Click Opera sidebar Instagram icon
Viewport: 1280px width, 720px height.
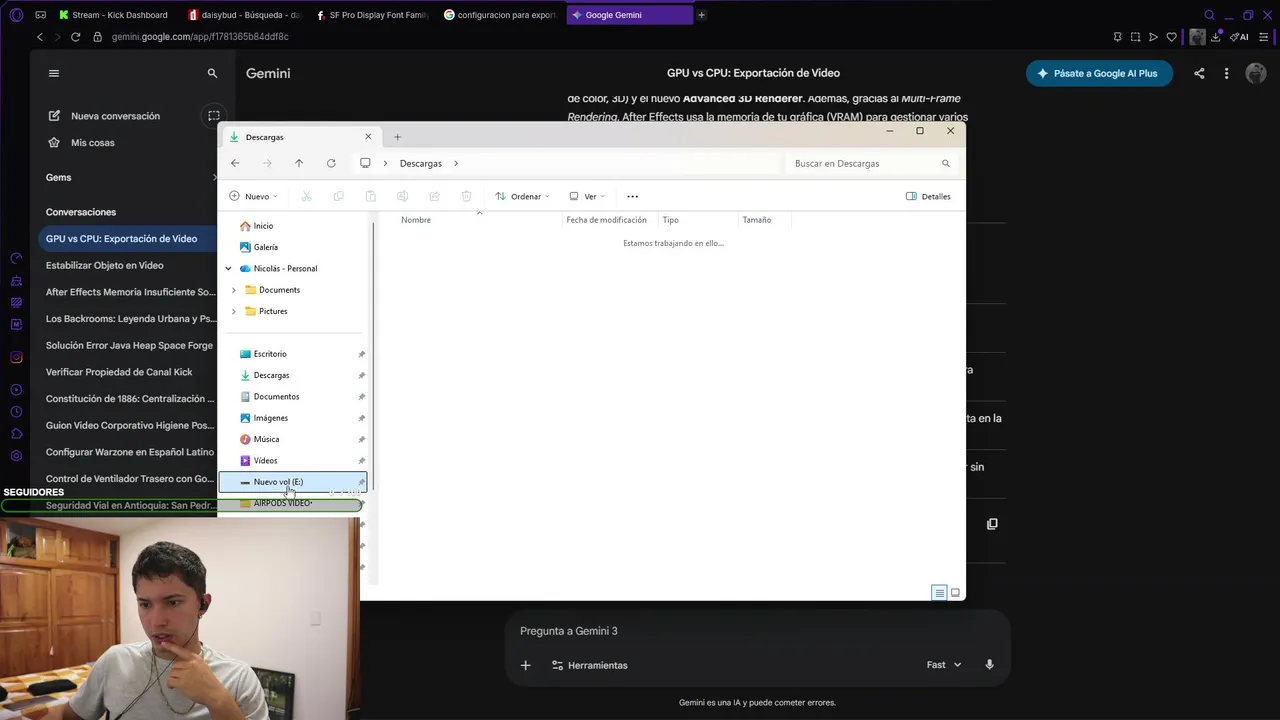pos(16,357)
